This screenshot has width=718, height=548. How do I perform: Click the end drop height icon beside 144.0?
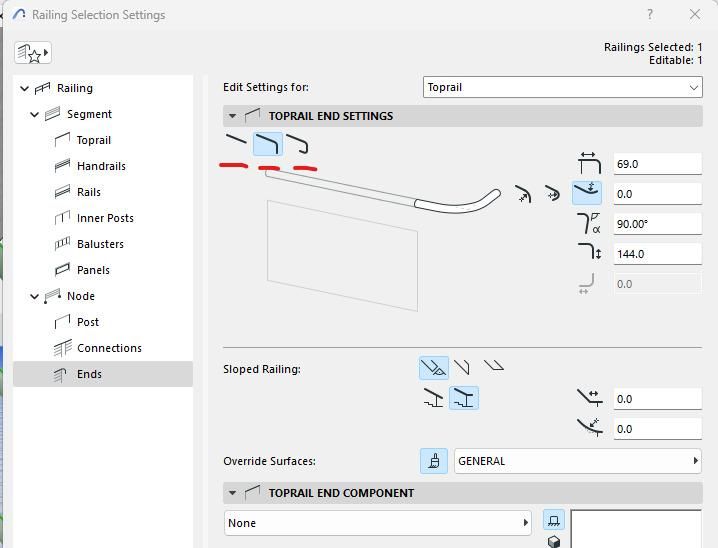coord(589,253)
